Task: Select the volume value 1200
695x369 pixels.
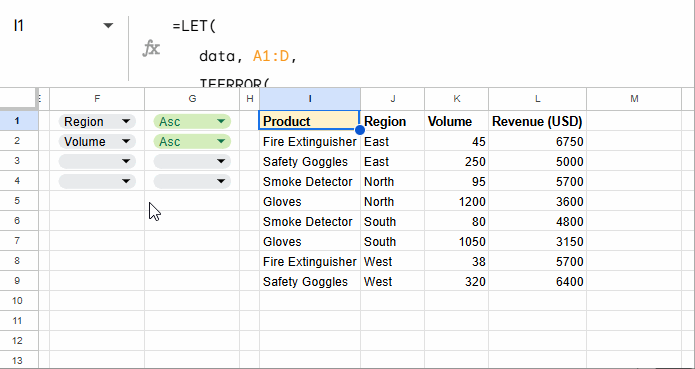Action: click(x=457, y=201)
